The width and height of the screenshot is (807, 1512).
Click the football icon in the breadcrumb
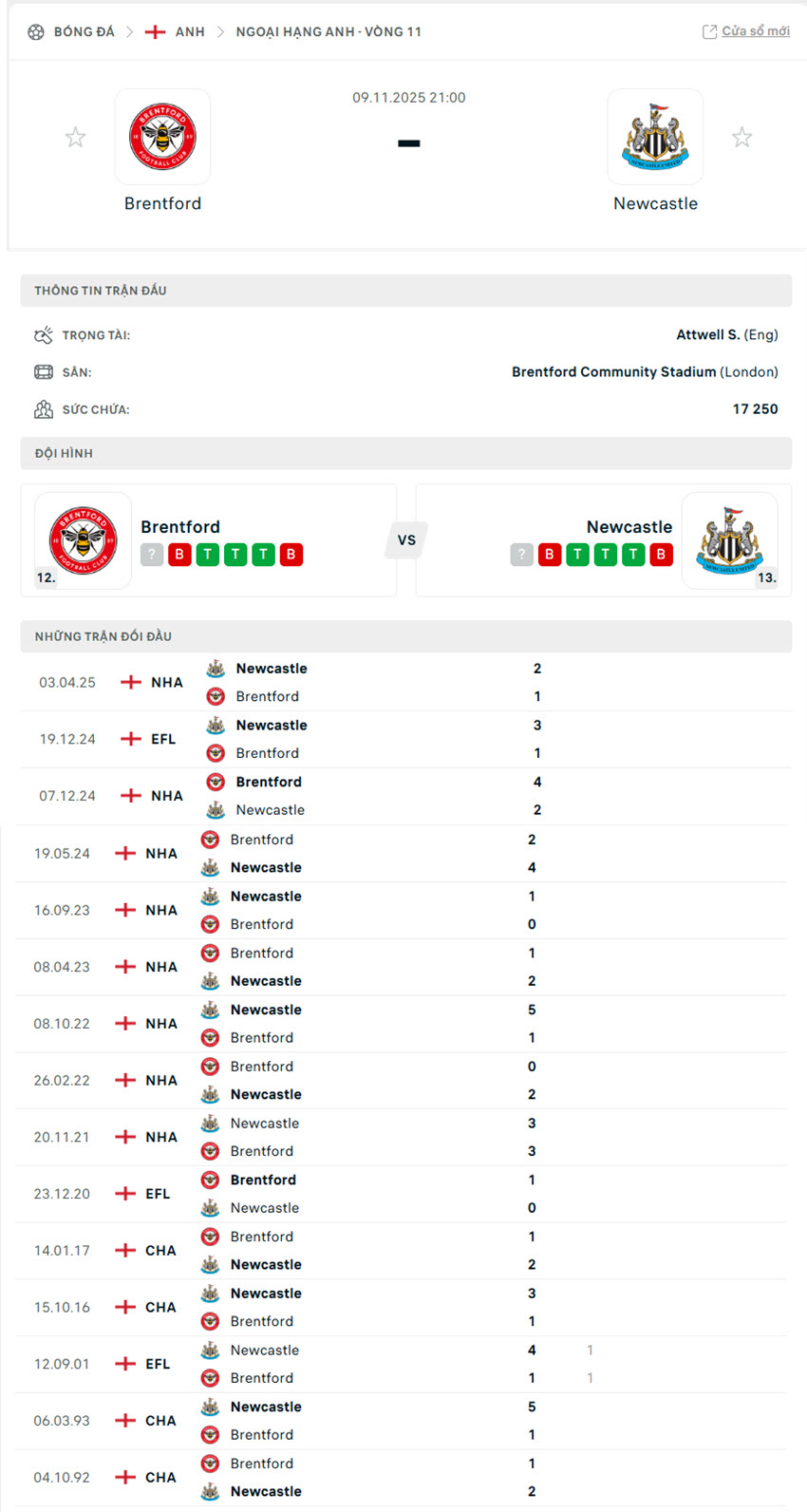coord(35,31)
